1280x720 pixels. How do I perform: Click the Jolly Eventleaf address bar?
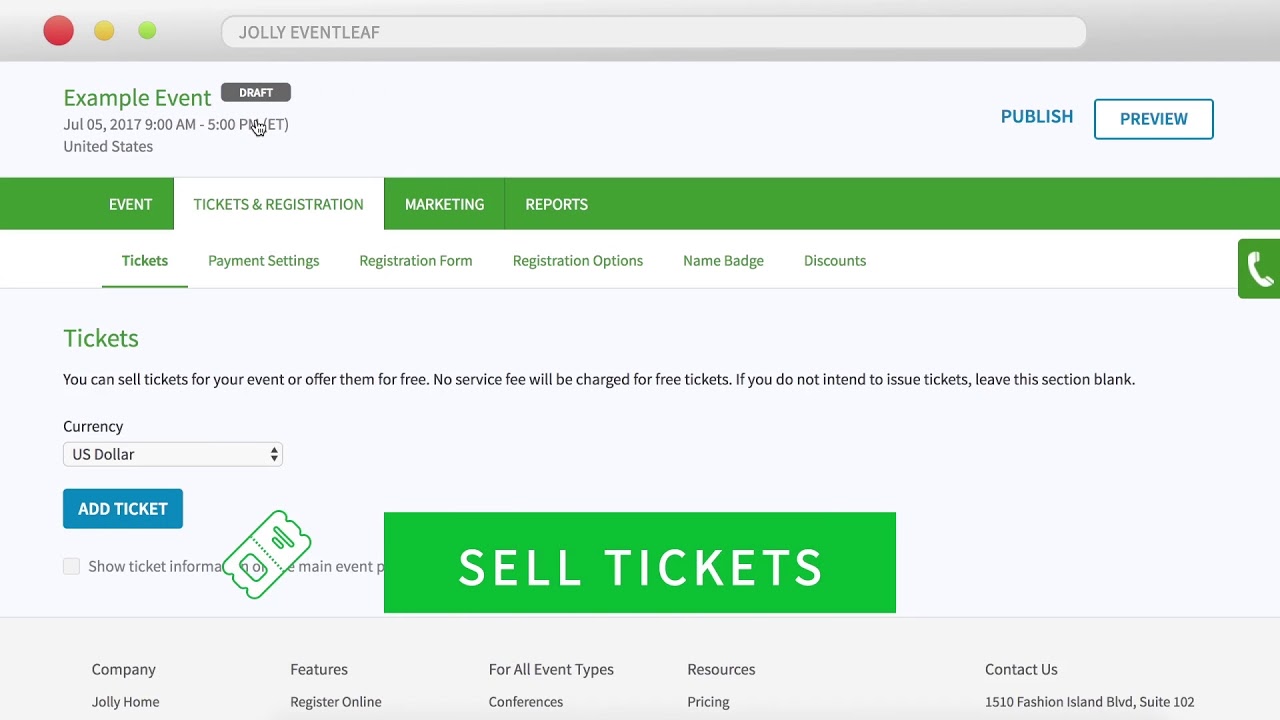coord(653,32)
